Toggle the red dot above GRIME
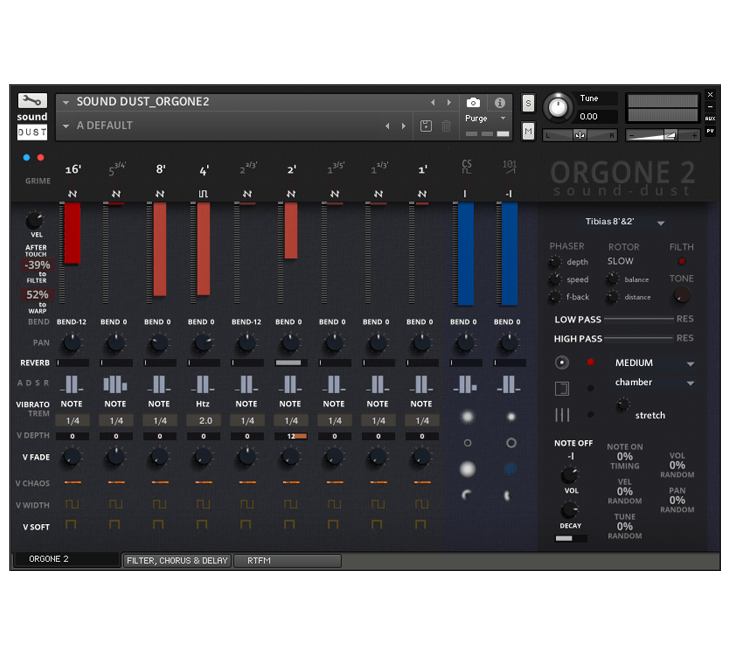Image resolution: width=730 pixels, height=655 pixels. point(41,158)
